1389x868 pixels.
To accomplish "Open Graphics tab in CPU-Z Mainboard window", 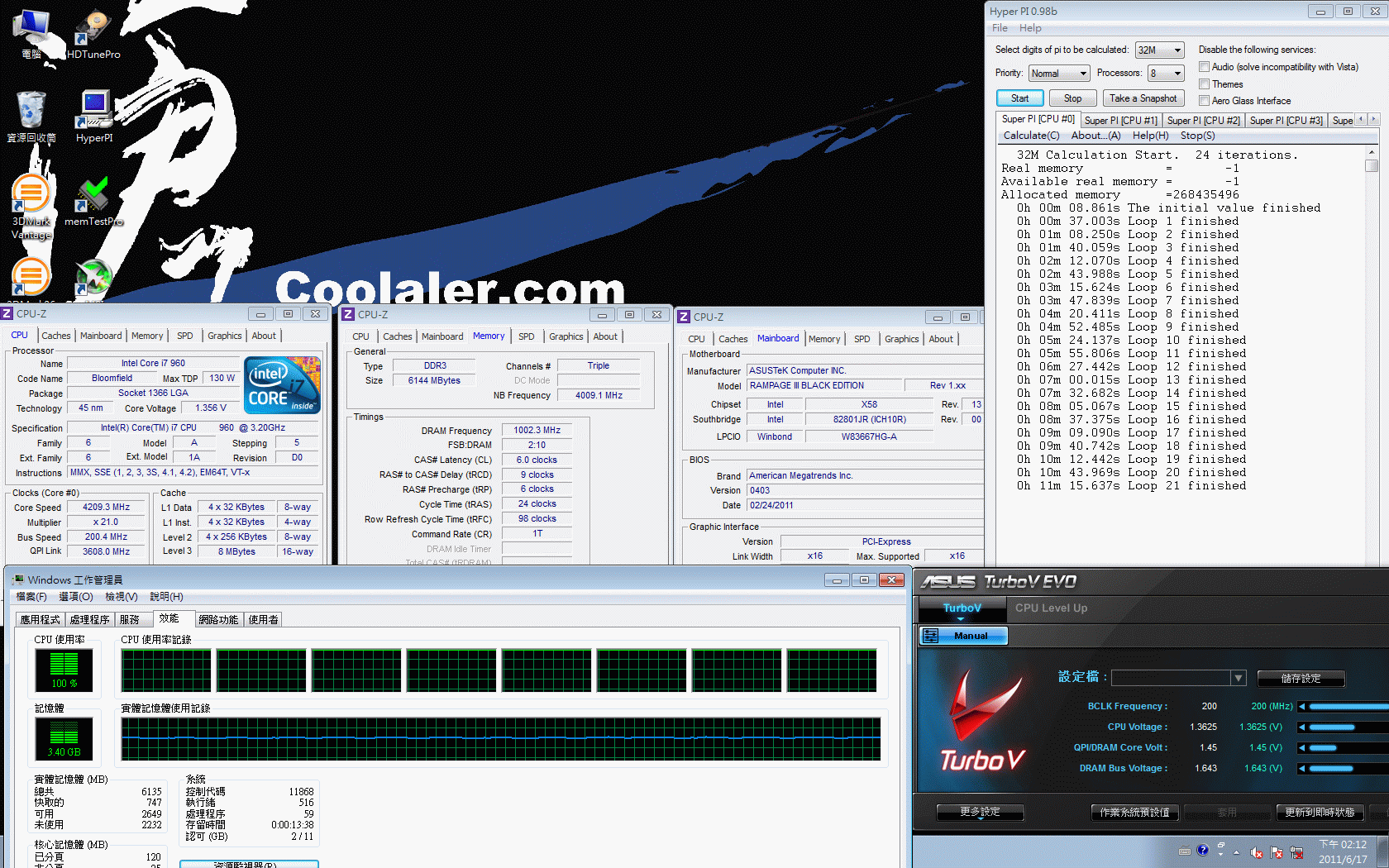I will coord(901,339).
